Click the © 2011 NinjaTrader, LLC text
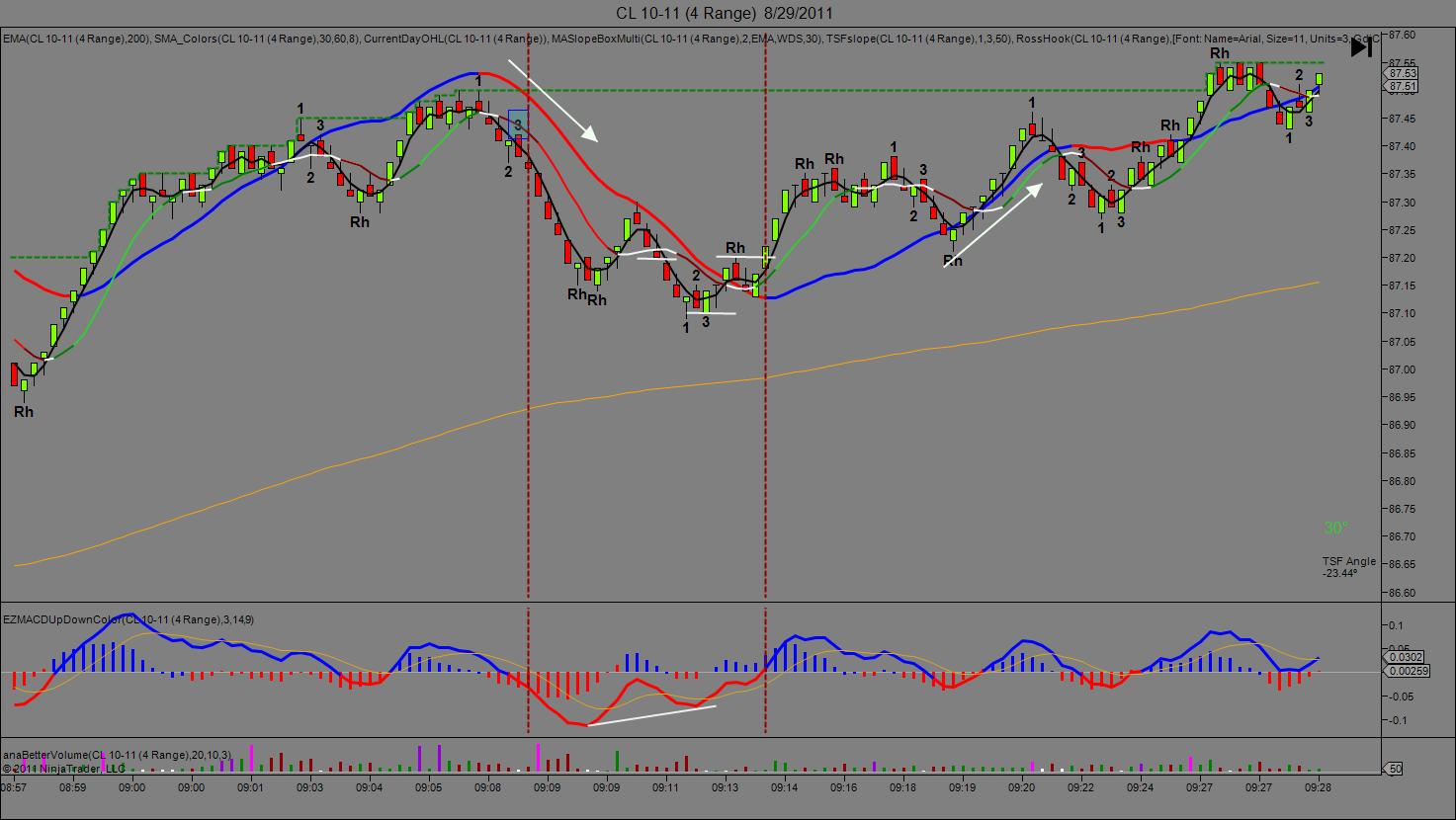 [63, 768]
